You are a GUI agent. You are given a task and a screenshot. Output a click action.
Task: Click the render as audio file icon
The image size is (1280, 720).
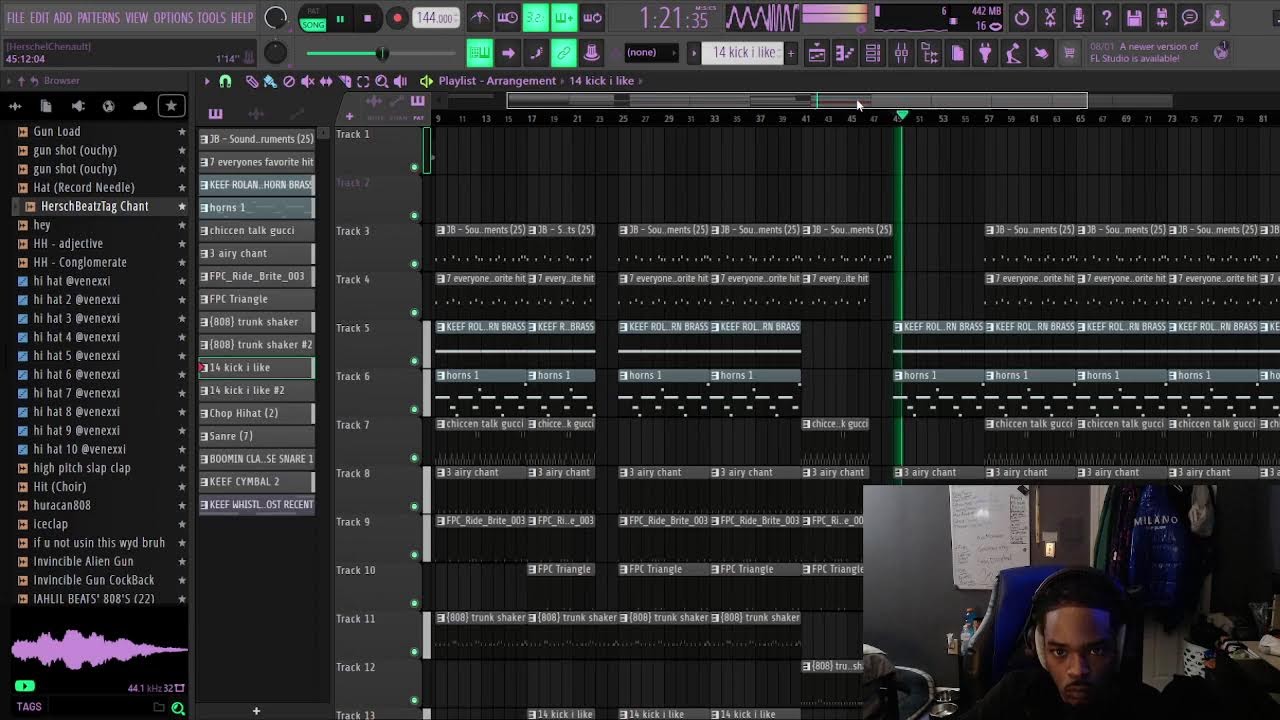[x=1162, y=17]
